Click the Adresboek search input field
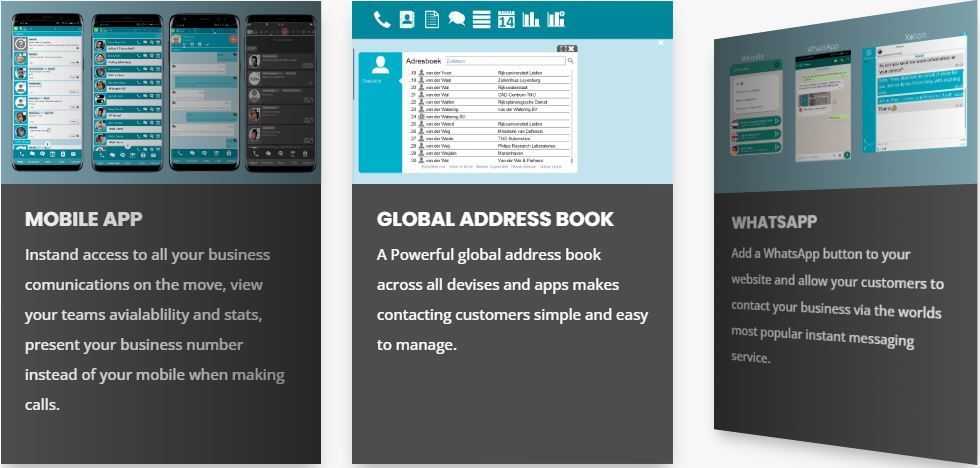The image size is (980, 468). [x=504, y=61]
